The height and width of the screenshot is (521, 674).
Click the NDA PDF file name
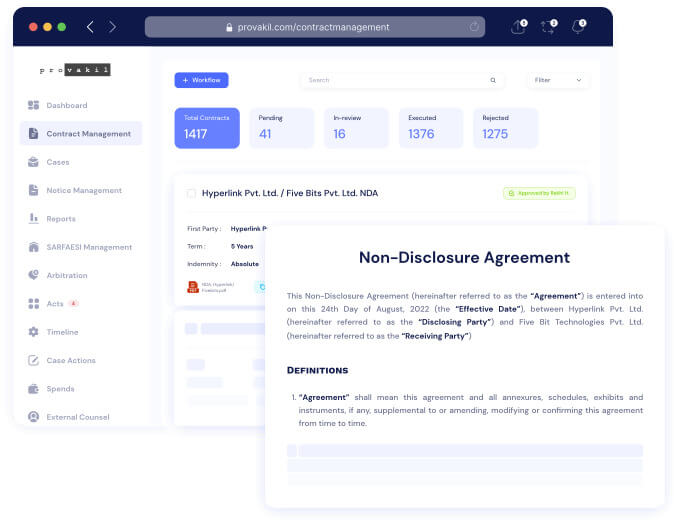[218, 288]
